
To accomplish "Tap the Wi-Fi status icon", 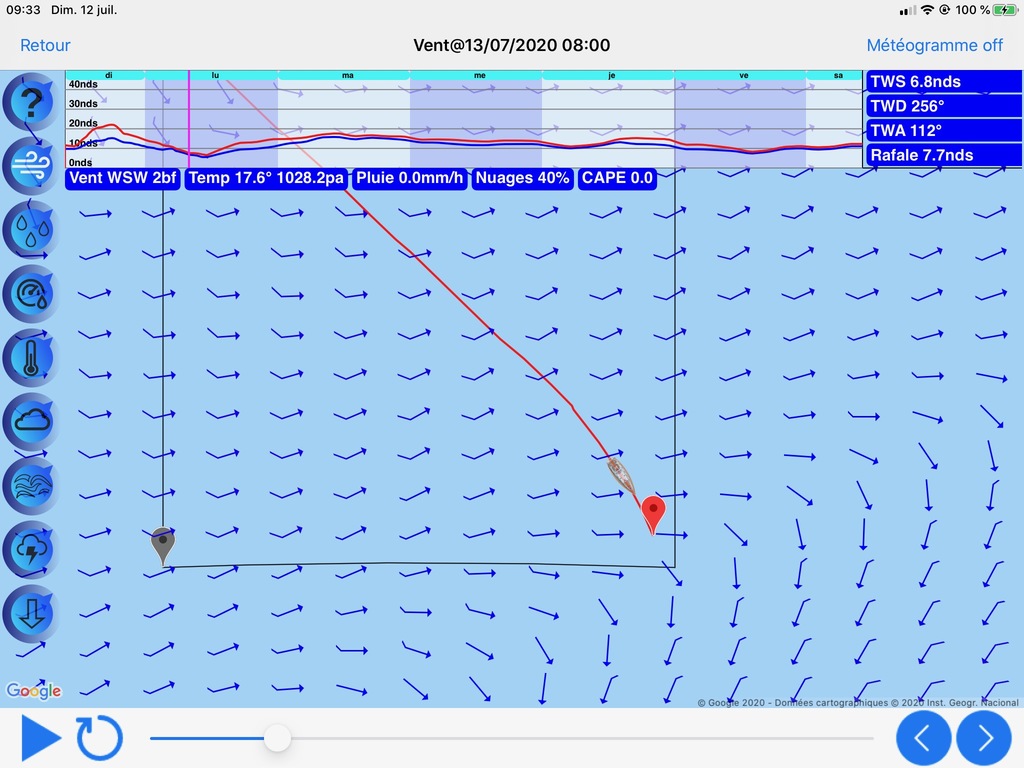I will 927,10.
